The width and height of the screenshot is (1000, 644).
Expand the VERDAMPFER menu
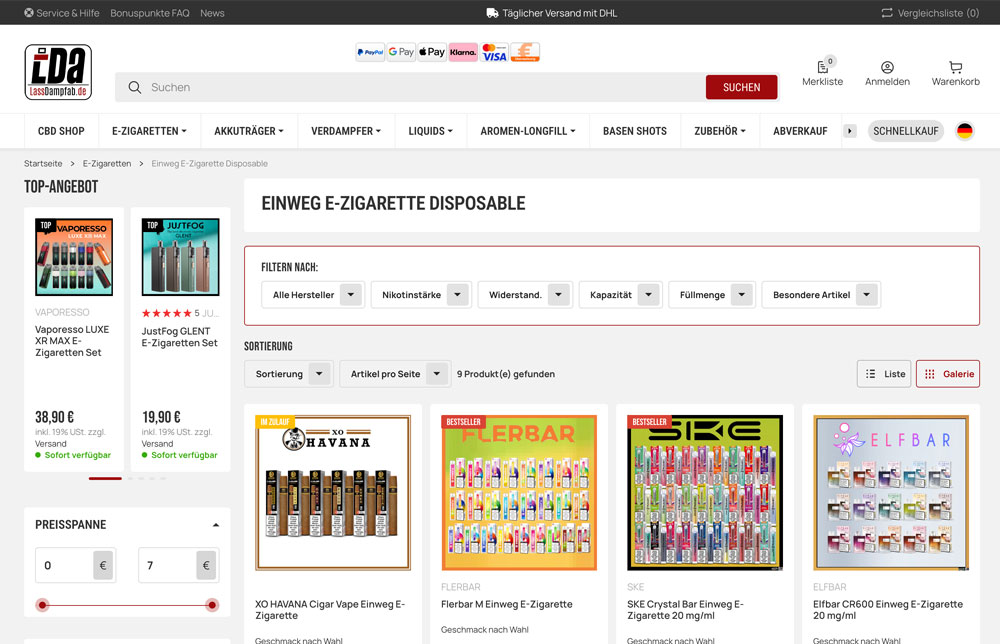coord(346,131)
